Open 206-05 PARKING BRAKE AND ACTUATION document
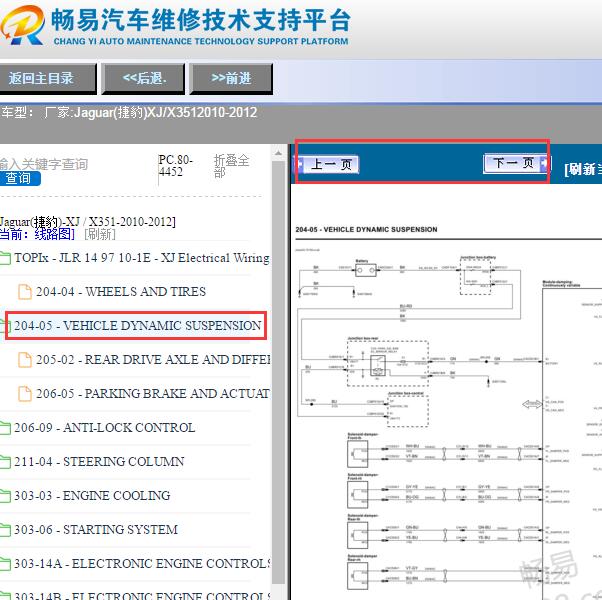 tap(153, 393)
